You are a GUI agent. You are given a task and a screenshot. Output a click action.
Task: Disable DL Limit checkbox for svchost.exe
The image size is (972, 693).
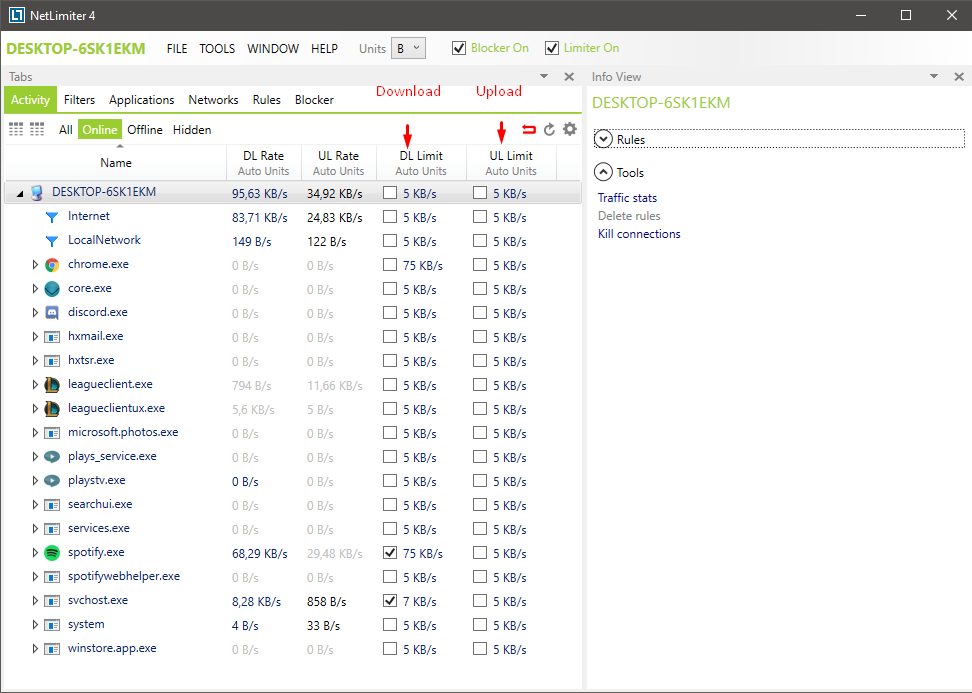pyautogui.click(x=390, y=601)
